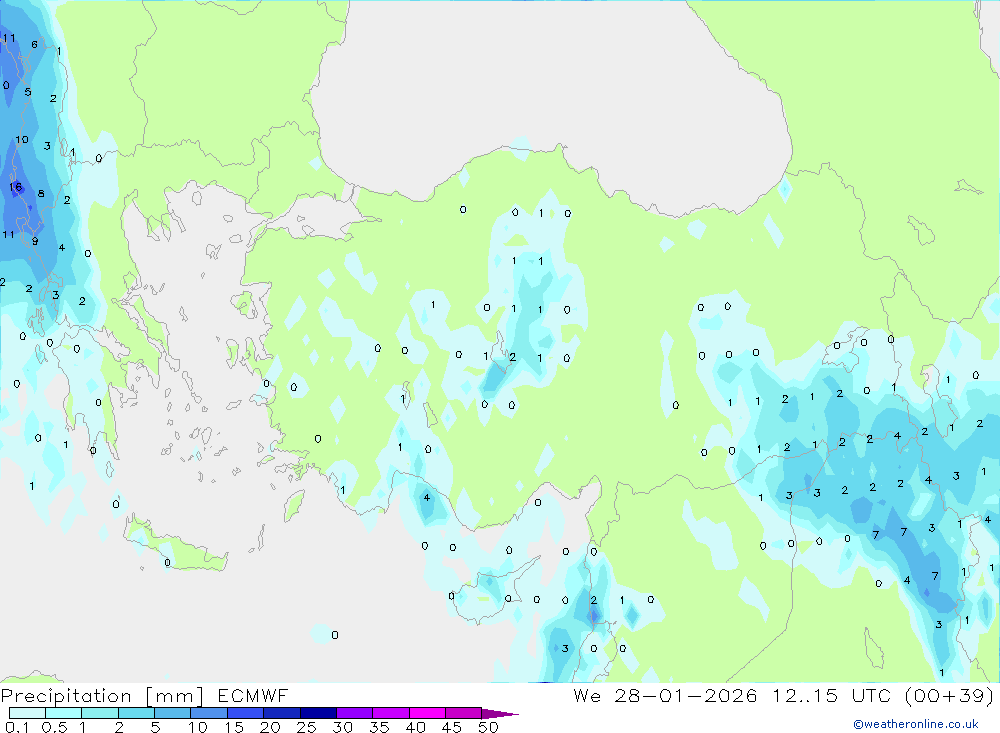
Task: Pick the 5–10 mm blue legend swatch
Action: coord(173,713)
